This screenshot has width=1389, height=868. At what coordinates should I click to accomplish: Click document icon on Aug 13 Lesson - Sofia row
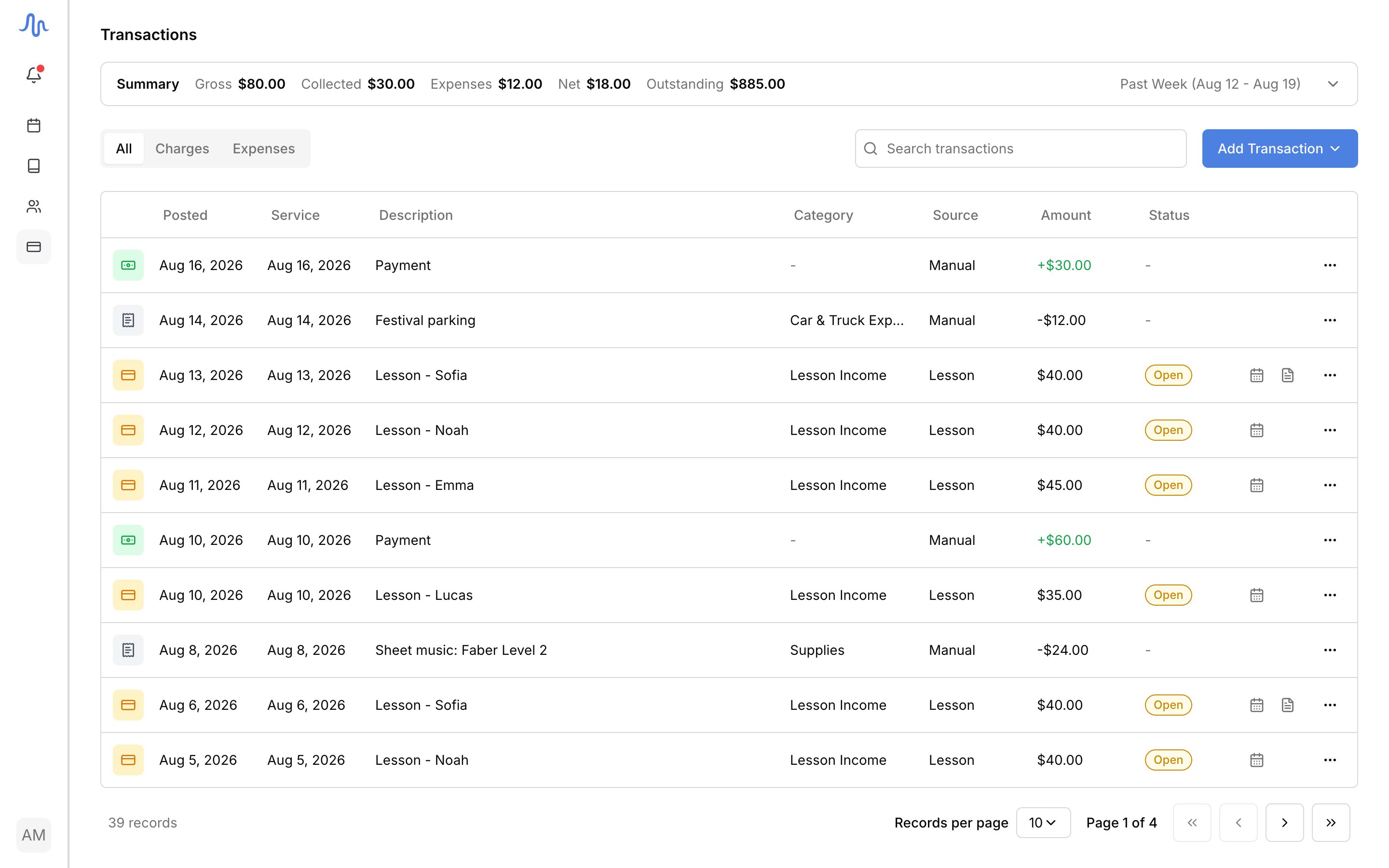[1287, 375]
